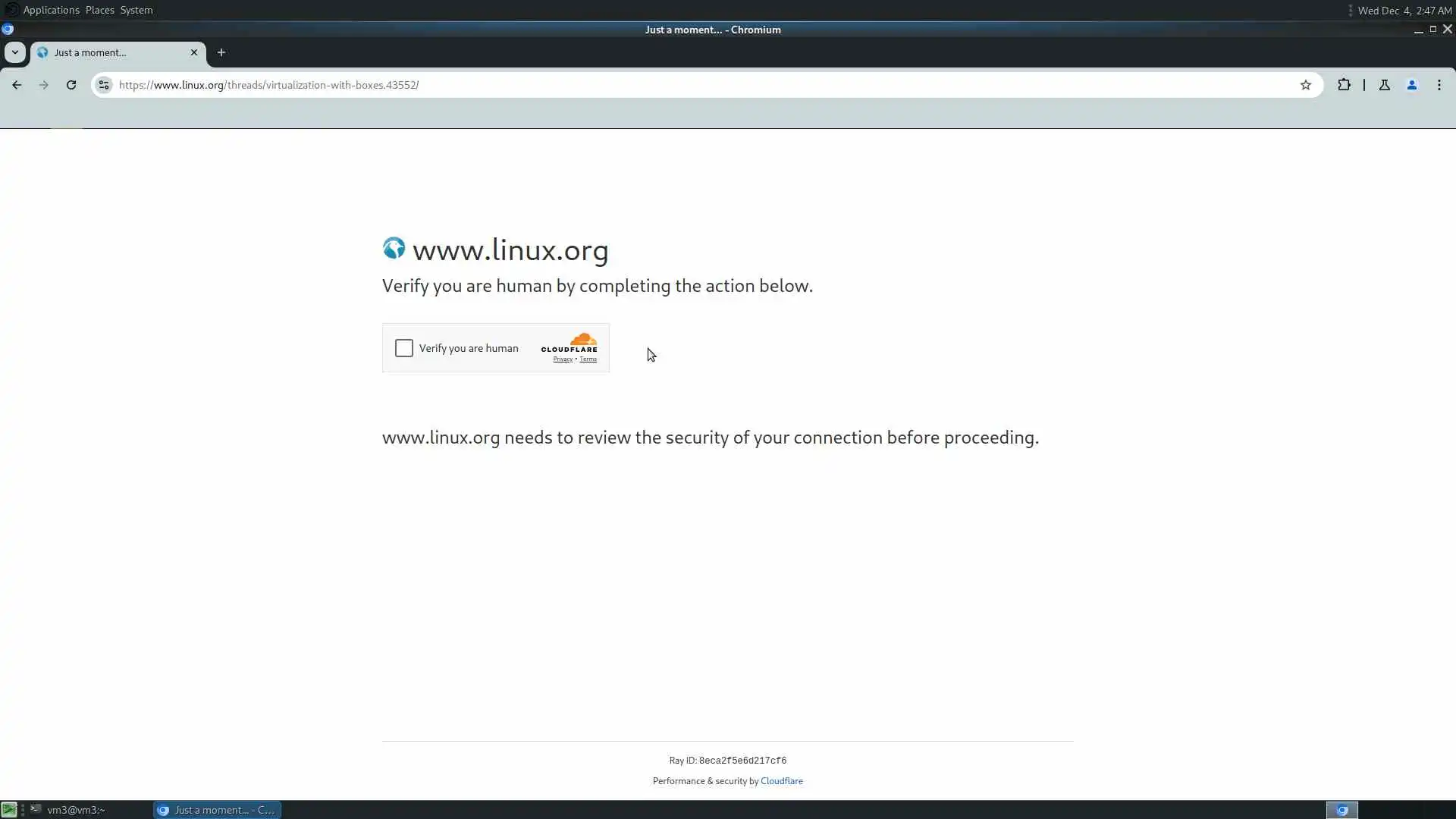Image resolution: width=1456 pixels, height=819 pixels.
Task: Bookmark this page with the star icon
Action: tap(1305, 85)
